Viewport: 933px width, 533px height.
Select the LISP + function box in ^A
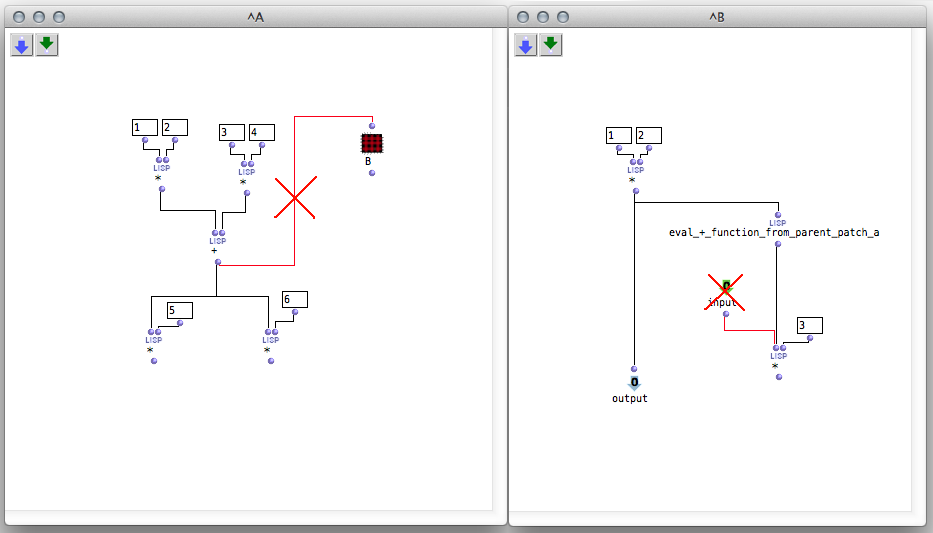pyautogui.click(x=218, y=245)
